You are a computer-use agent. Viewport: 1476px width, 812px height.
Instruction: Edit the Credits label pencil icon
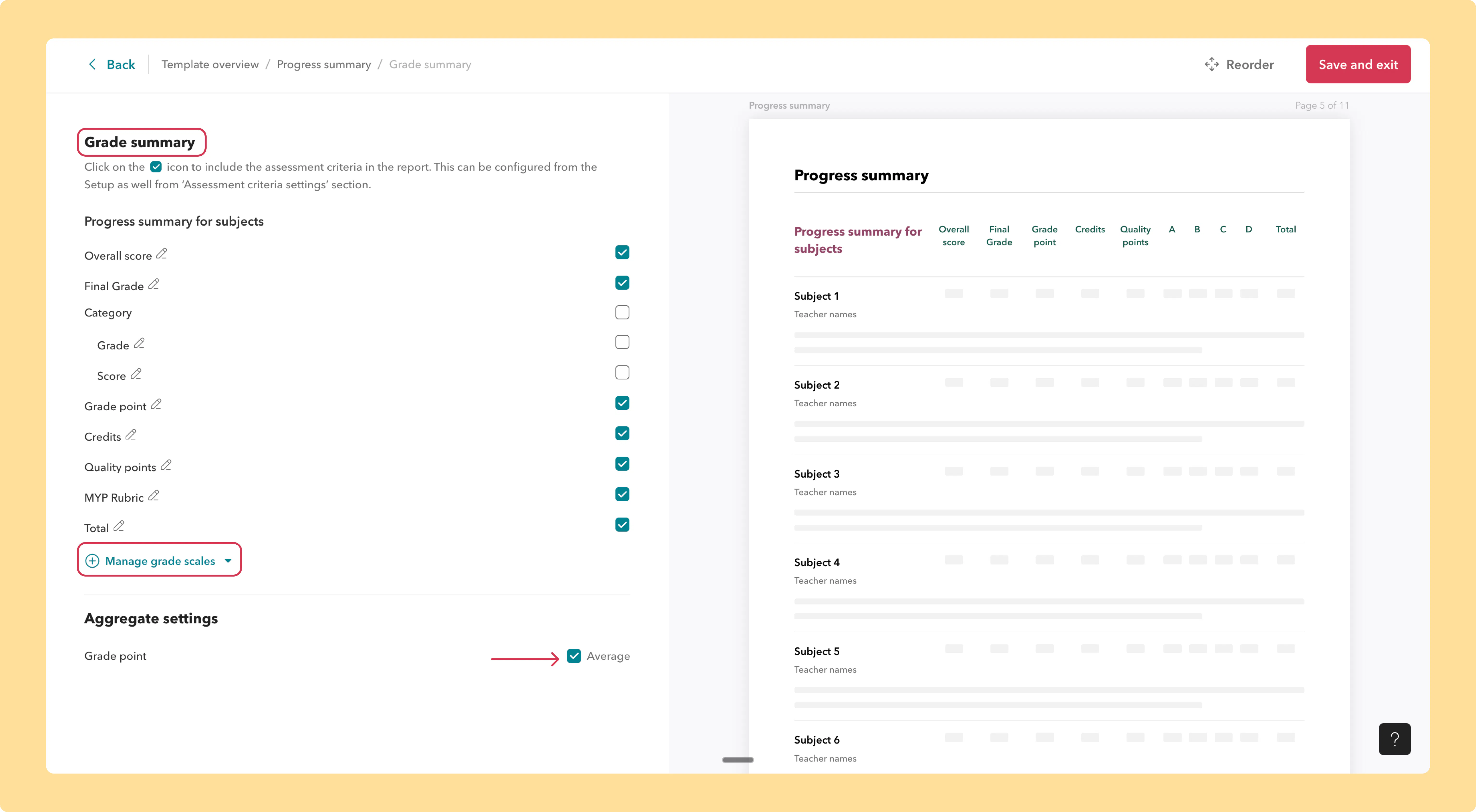[x=131, y=435]
